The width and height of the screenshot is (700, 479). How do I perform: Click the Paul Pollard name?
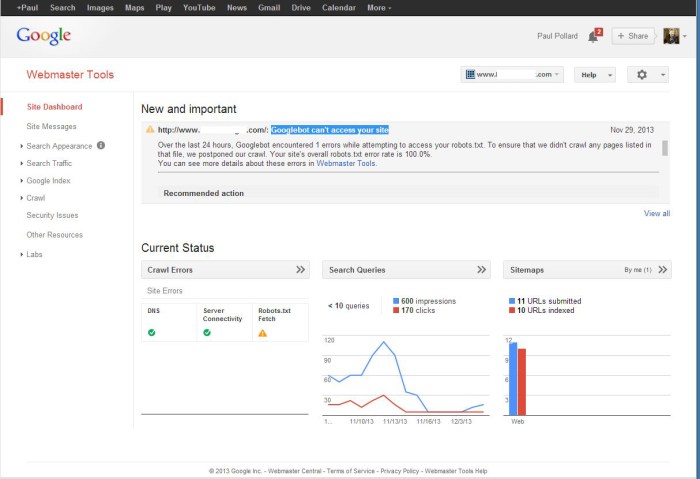[557, 36]
